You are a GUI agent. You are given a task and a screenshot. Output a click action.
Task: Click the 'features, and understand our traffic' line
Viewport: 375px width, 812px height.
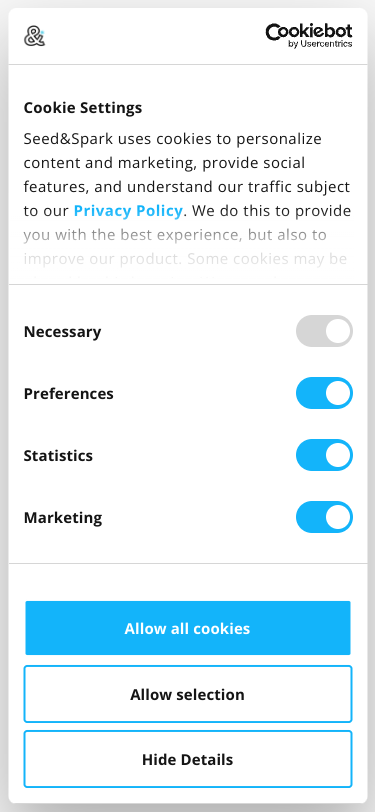[x=187, y=186]
